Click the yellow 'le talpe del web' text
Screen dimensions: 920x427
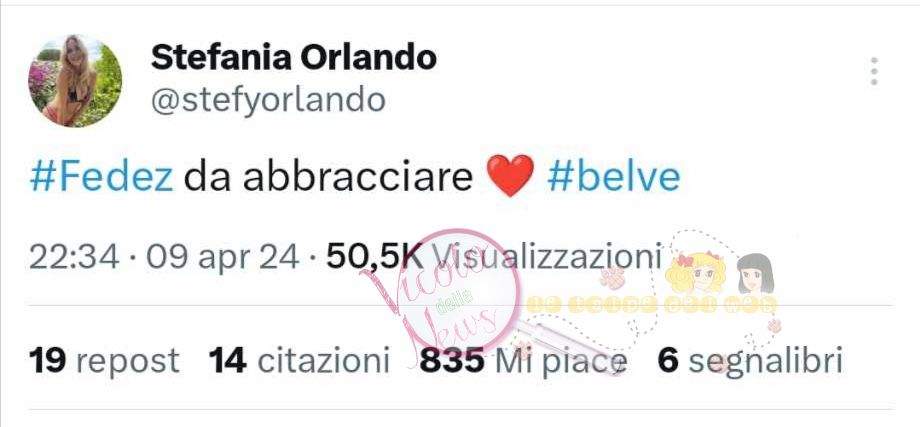coord(651,304)
